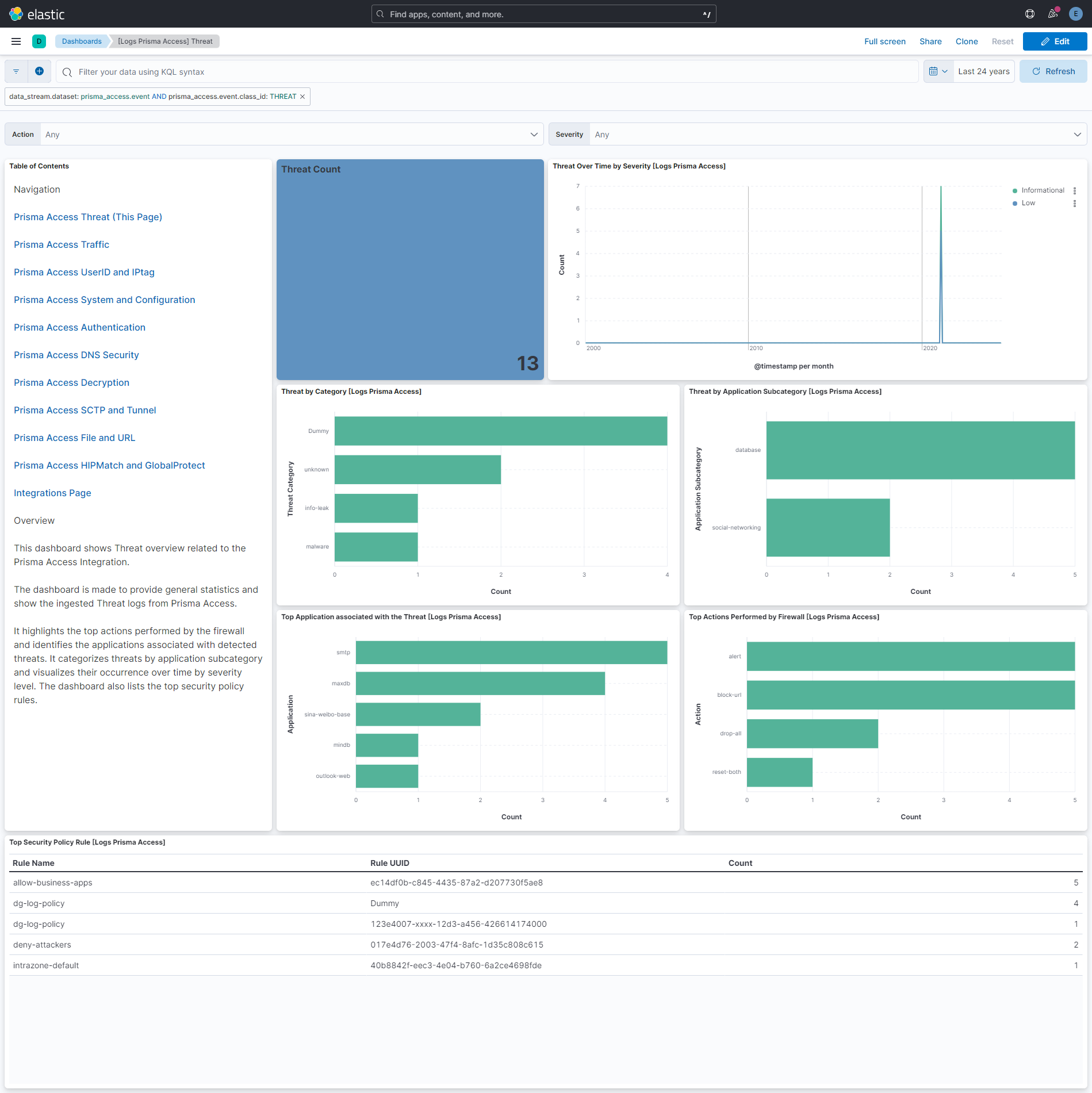The width and height of the screenshot is (1092, 1093).
Task: Toggle the Low series in the severity legend
Action: pyautogui.click(x=1029, y=202)
